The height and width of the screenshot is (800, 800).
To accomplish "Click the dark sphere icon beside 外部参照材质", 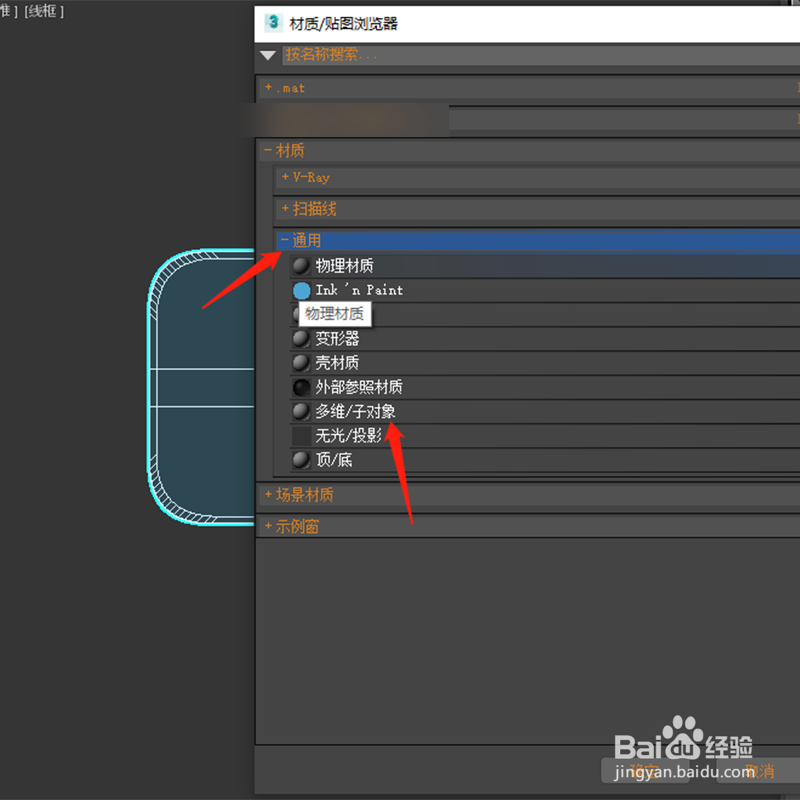I will pos(301,388).
